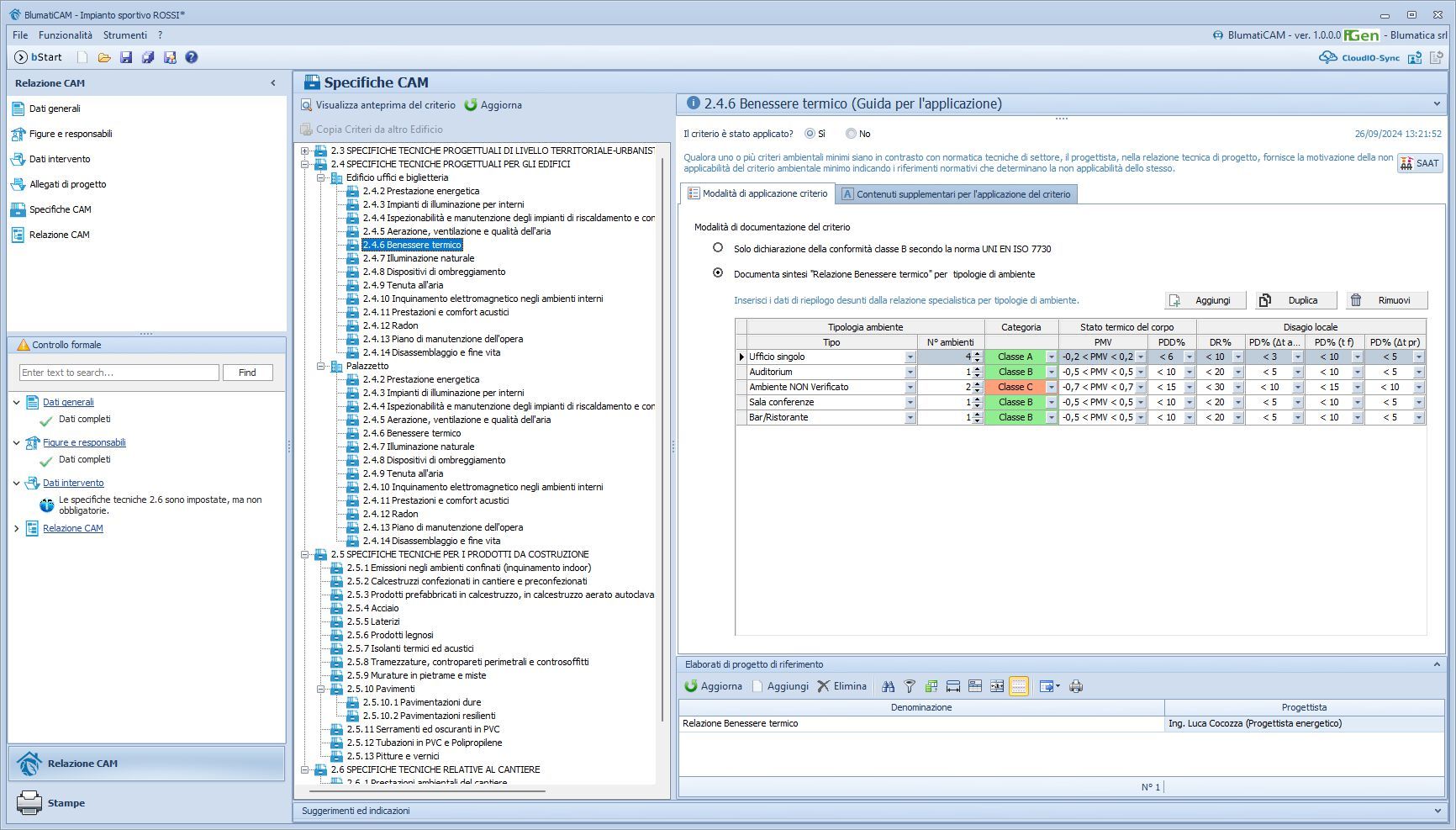Image resolution: width=1456 pixels, height=830 pixels.
Task: Click the red Classe C category cell
Action: click(1015, 387)
